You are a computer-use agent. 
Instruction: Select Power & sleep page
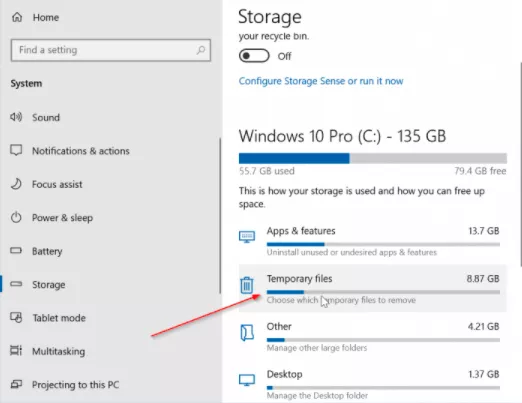click(62, 218)
